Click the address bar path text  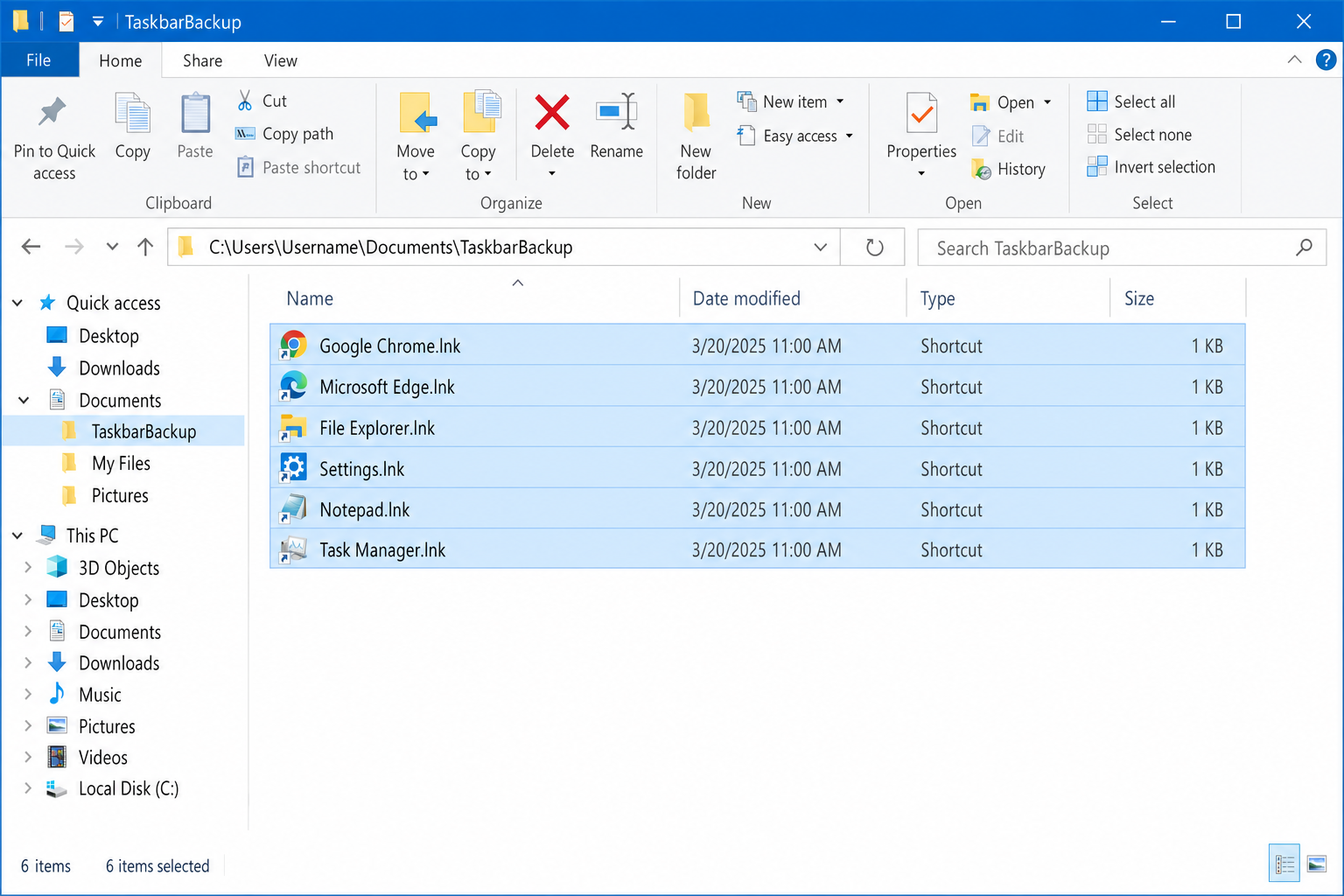click(390, 248)
